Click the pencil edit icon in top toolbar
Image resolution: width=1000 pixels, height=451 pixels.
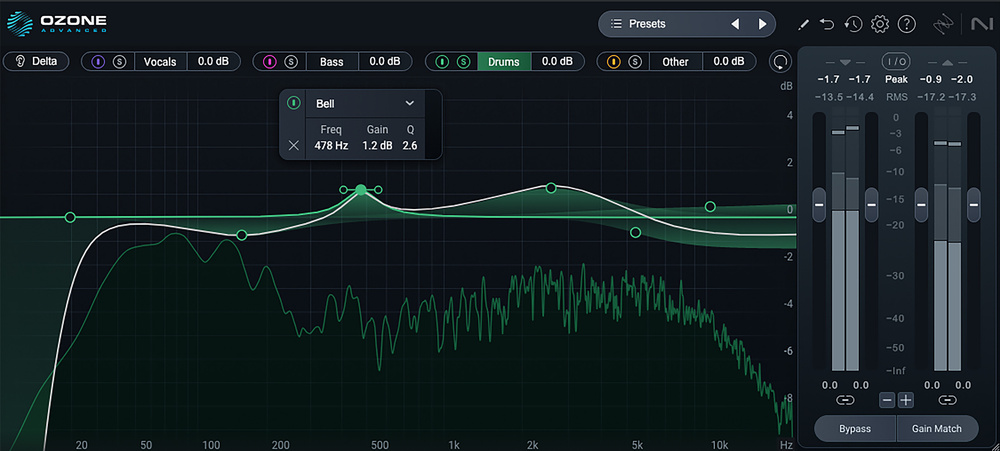[x=805, y=23]
